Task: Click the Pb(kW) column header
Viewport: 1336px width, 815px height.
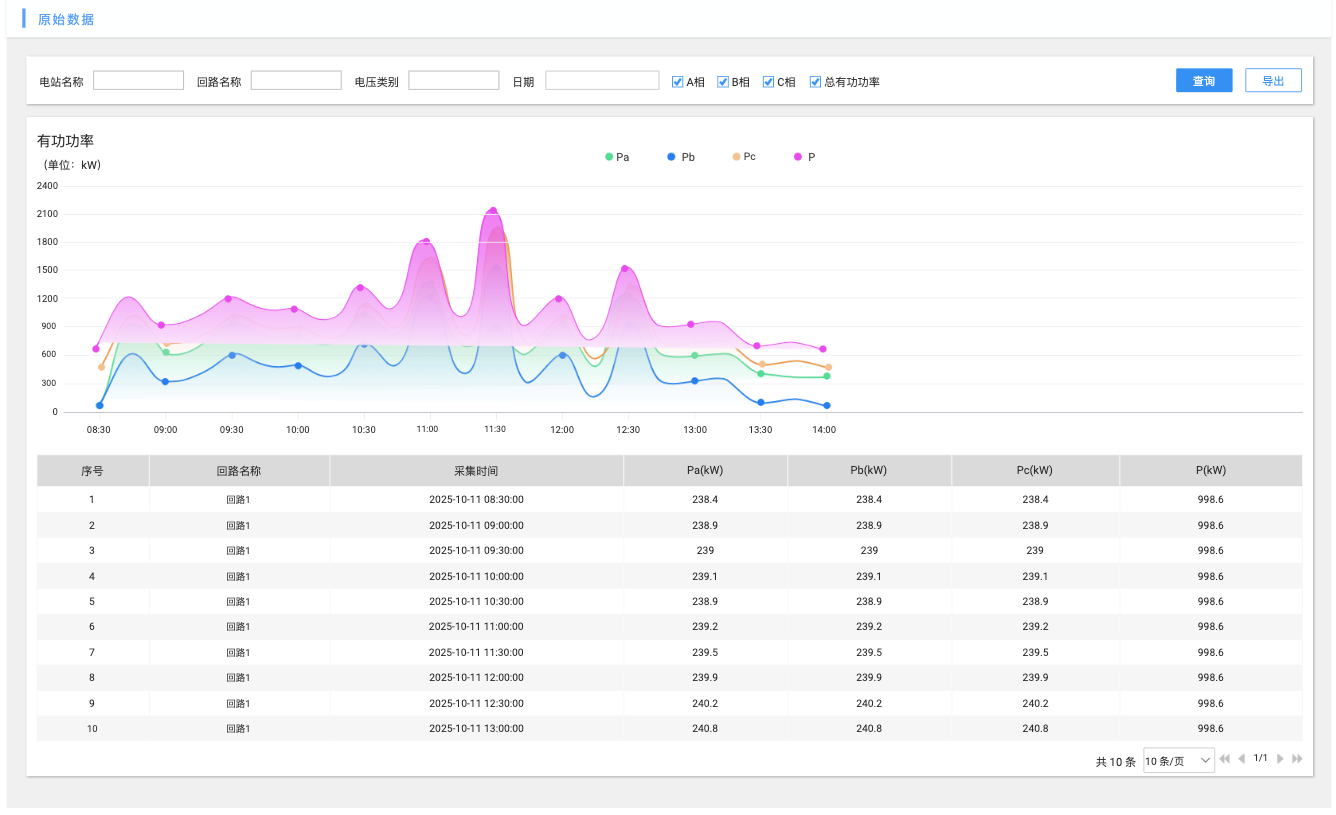Action: (x=869, y=471)
